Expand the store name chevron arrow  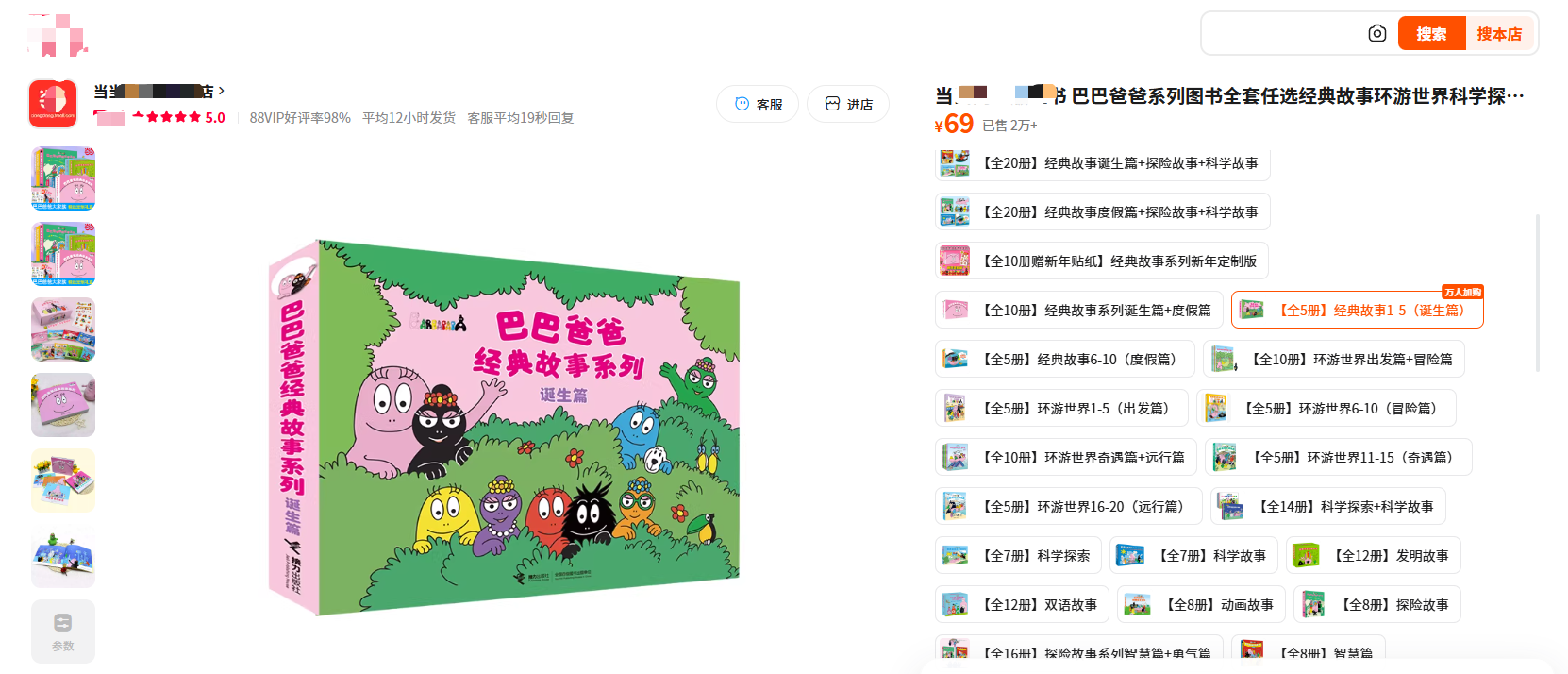tap(222, 91)
